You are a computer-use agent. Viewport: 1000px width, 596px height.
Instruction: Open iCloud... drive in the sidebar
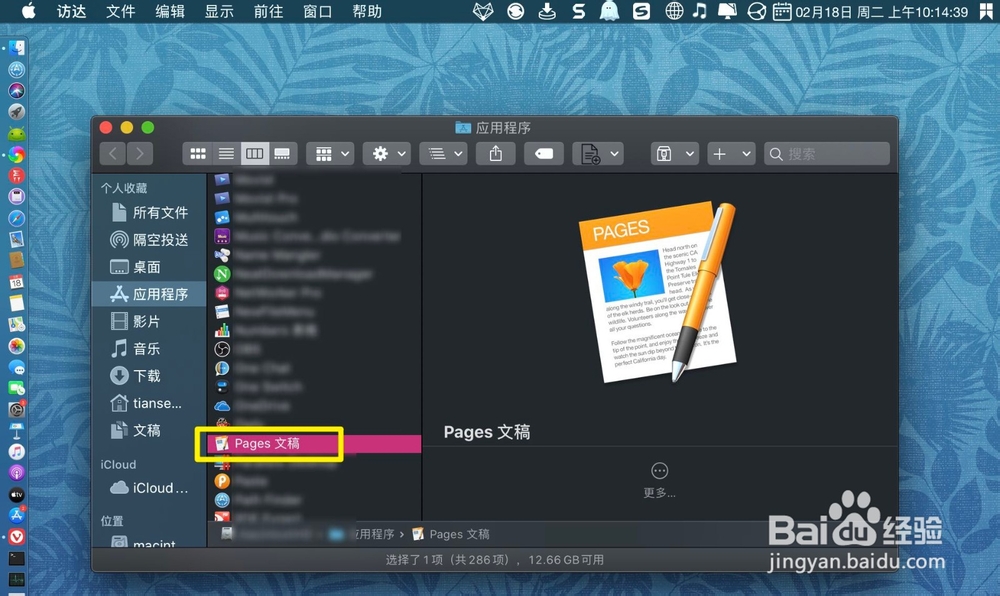149,488
